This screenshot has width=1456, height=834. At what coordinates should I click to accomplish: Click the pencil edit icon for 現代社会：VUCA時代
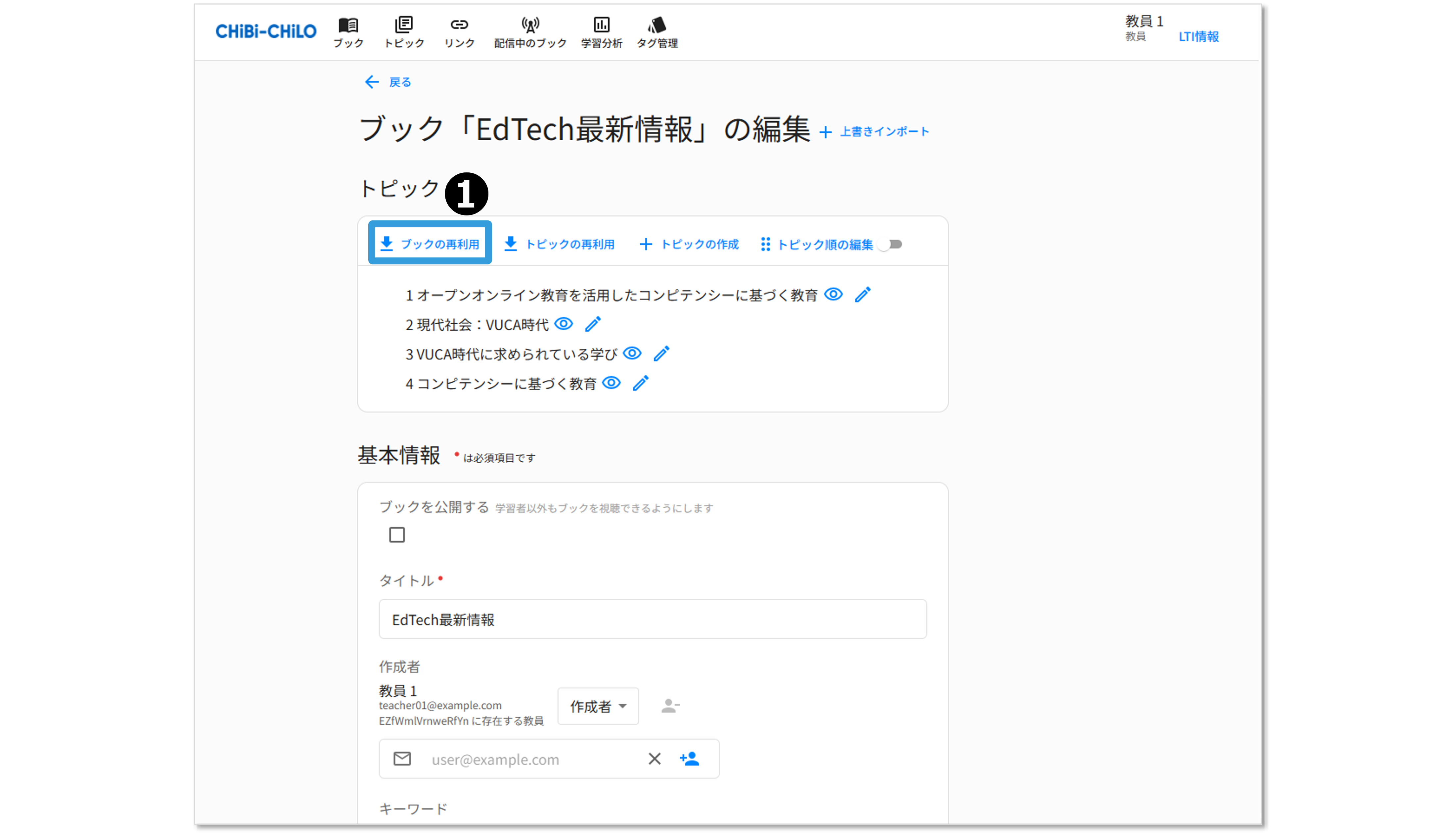[x=593, y=324]
